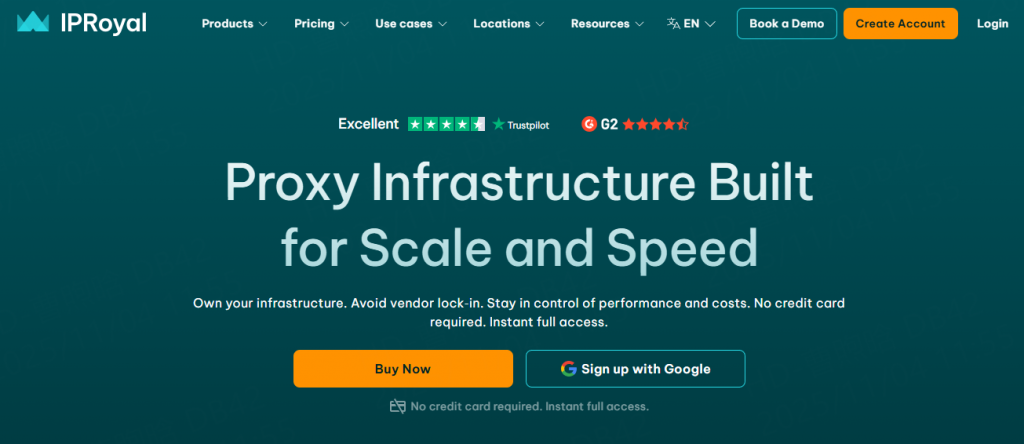Open the Pricing dropdown menu

click(x=321, y=23)
